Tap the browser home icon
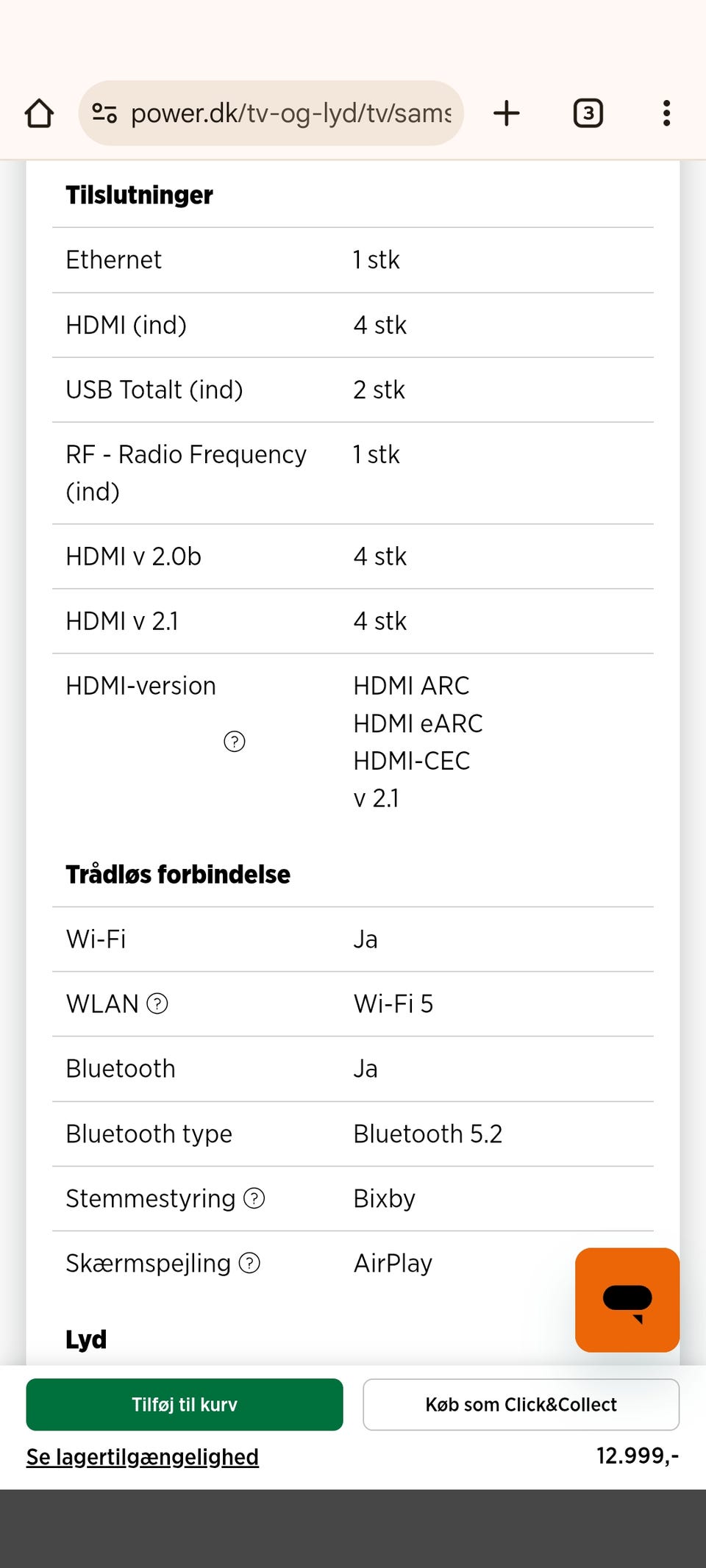This screenshot has height=1568, width=706. (x=39, y=114)
